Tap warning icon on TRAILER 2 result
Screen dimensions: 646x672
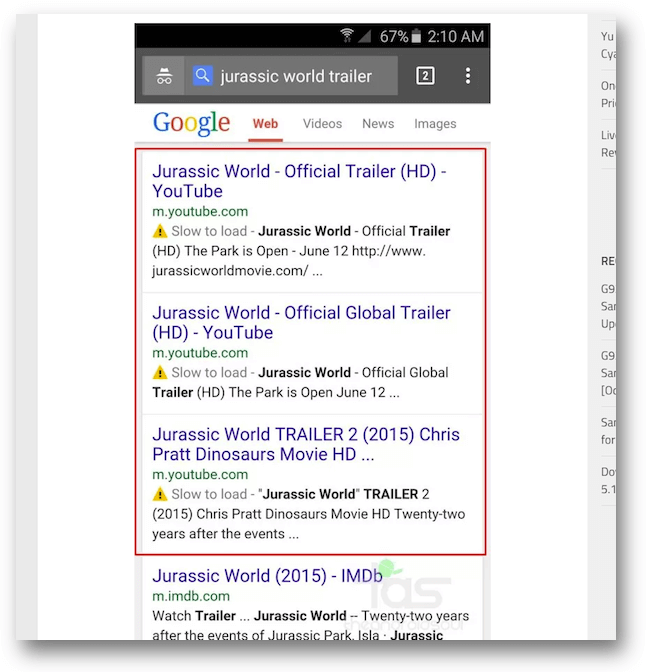[159, 494]
